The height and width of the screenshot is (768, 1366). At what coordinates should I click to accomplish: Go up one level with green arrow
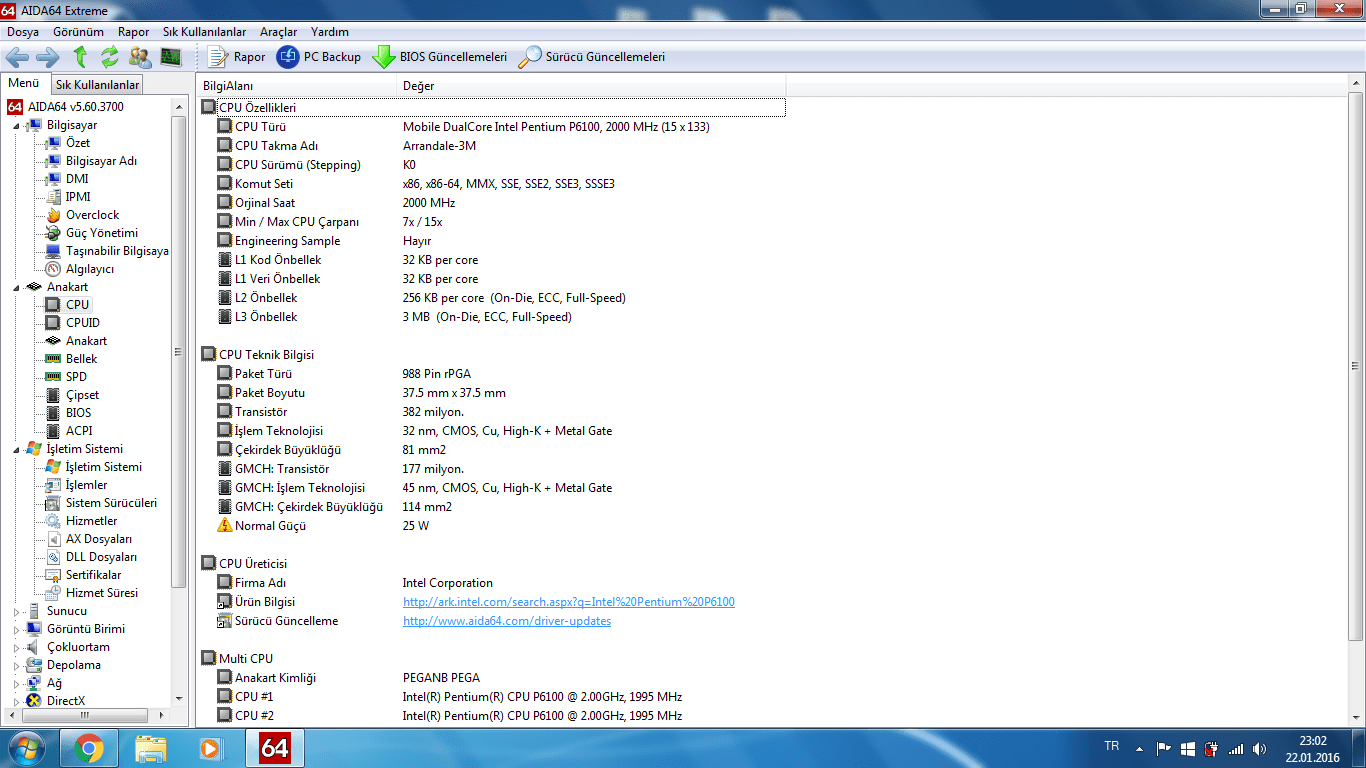80,57
